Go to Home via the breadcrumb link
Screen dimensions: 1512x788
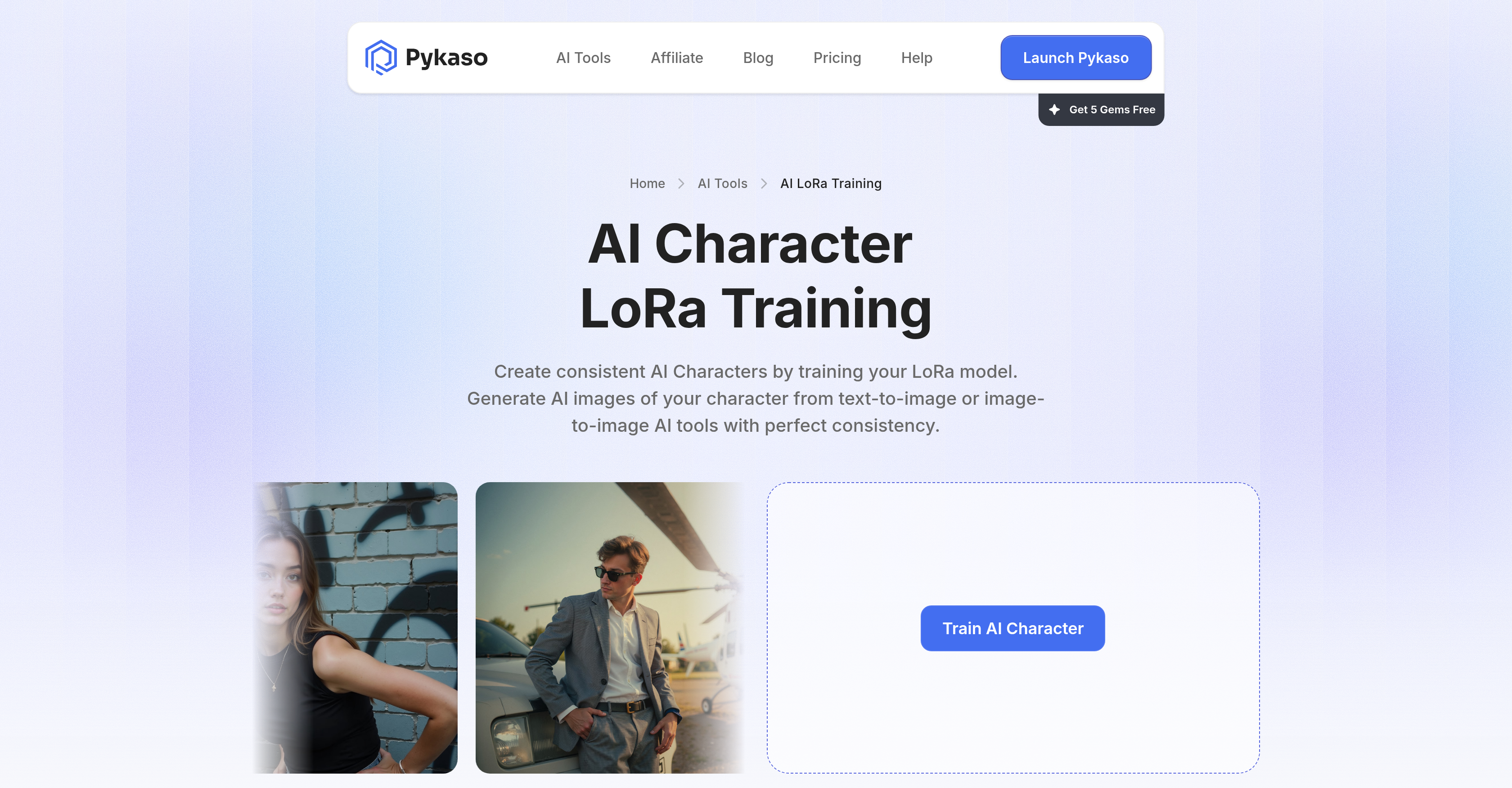[x=647, y=183]
